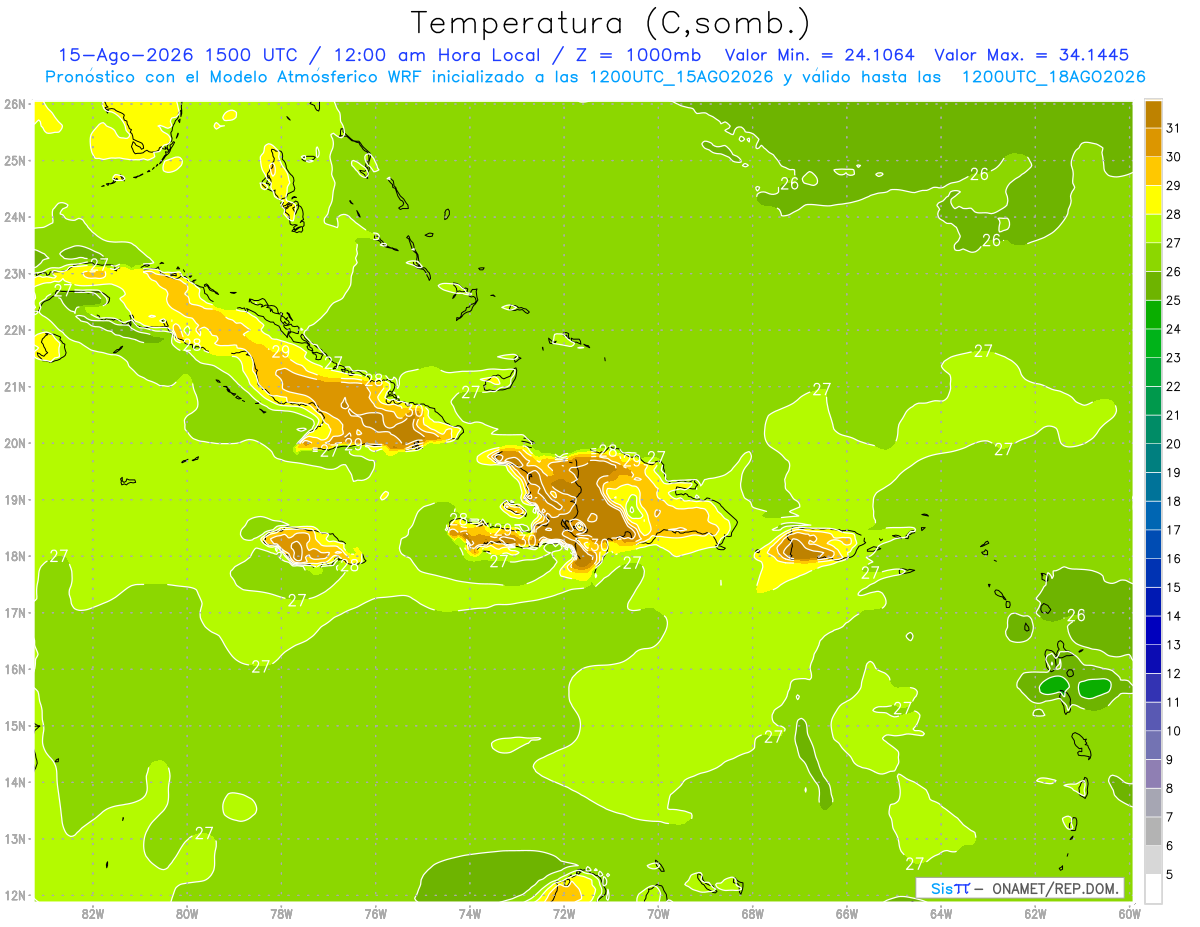
Task: Click the "24" label on the color scale
Action: [1173, 329]
